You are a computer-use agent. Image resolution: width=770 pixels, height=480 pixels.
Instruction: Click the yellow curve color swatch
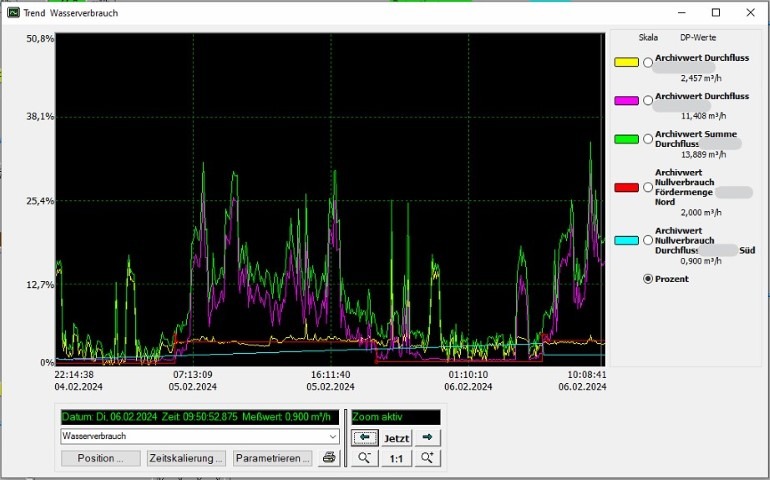point(626,62)
